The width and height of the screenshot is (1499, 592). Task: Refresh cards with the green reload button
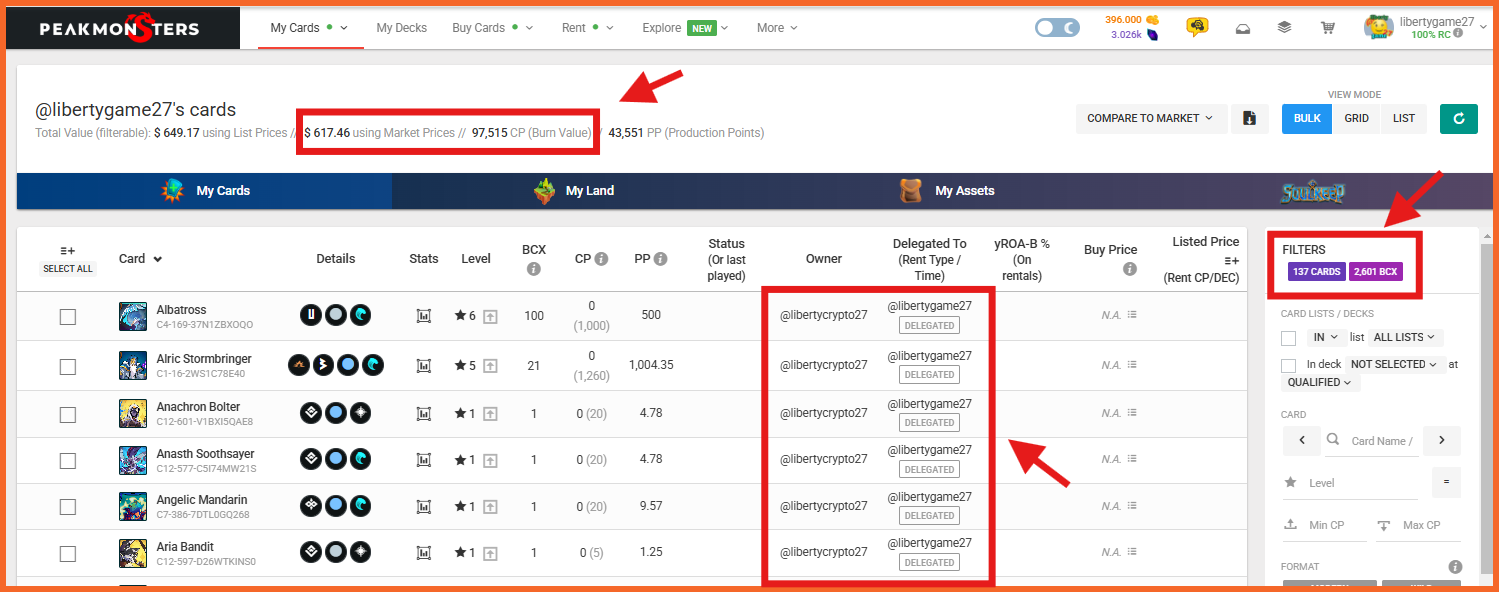point(1459,118)
